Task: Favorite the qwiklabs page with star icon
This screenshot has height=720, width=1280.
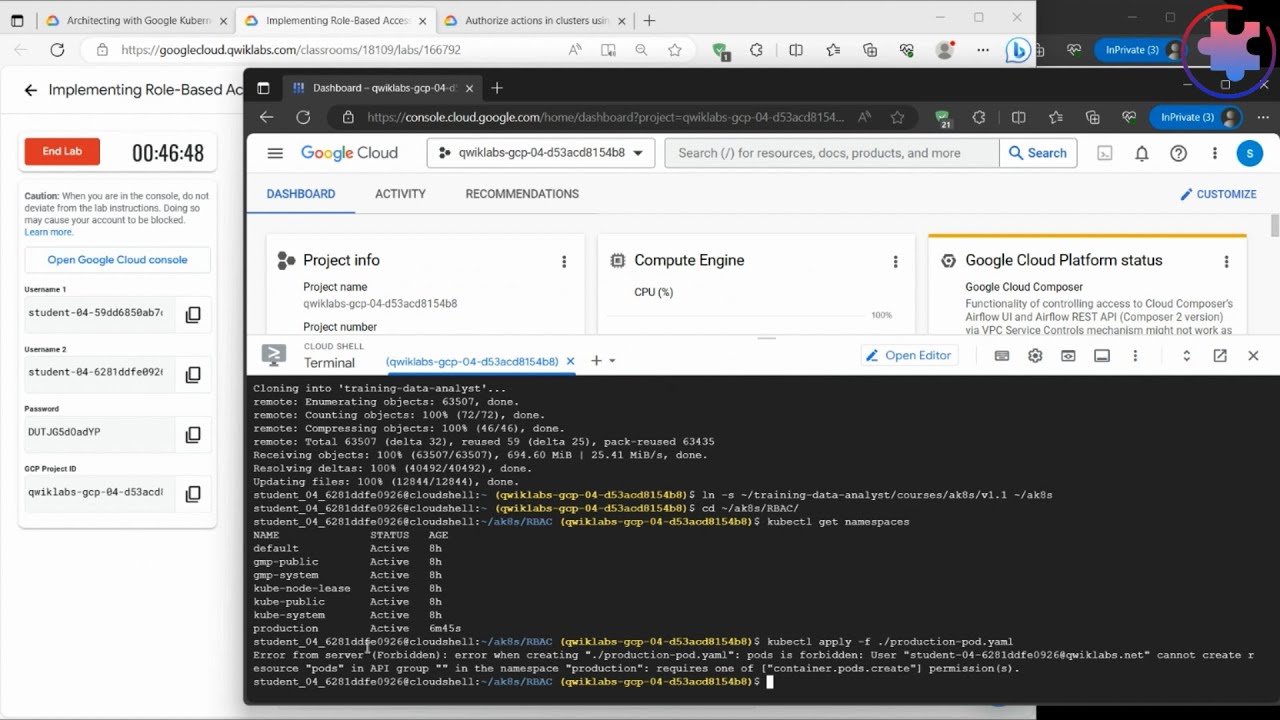Action: (675, 50)
